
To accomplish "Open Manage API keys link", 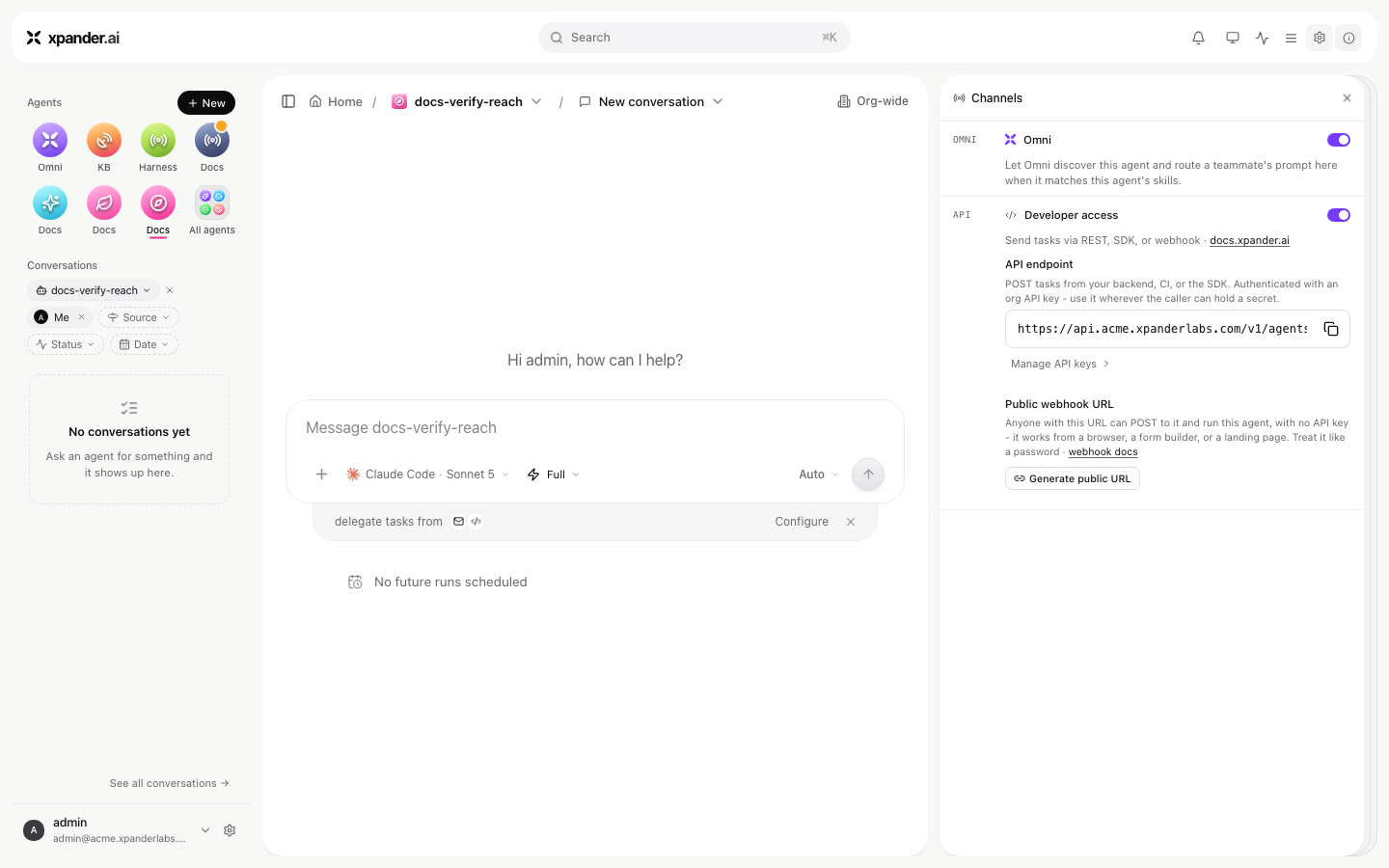I will click(1060, 364).
